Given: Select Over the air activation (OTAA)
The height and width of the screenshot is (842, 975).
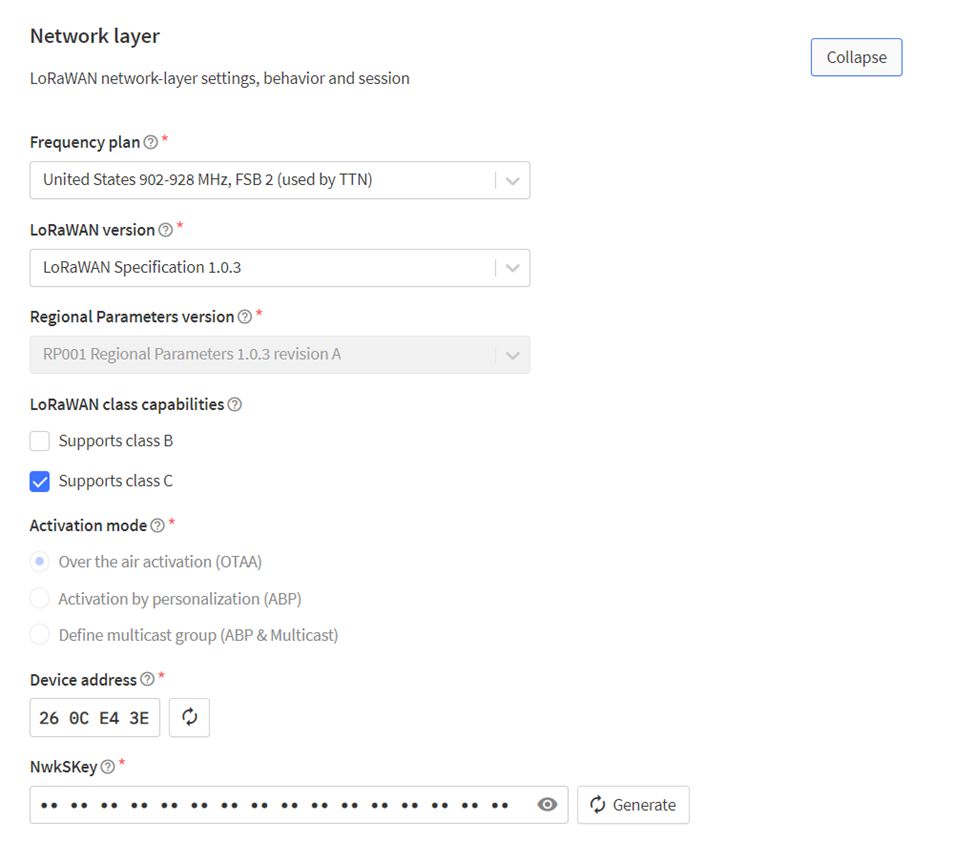Looking at the screenshot, I should [x=40, y=562].
